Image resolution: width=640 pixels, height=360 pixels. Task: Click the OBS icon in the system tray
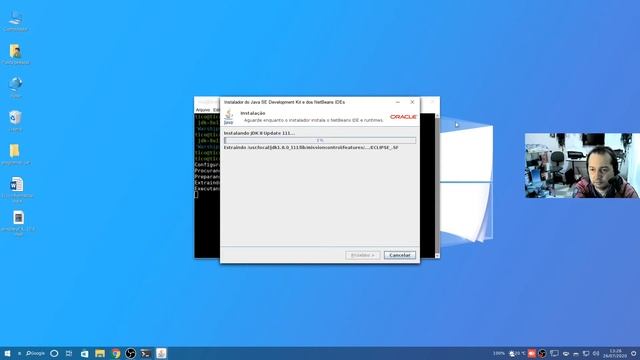click(x=542, y=353)
